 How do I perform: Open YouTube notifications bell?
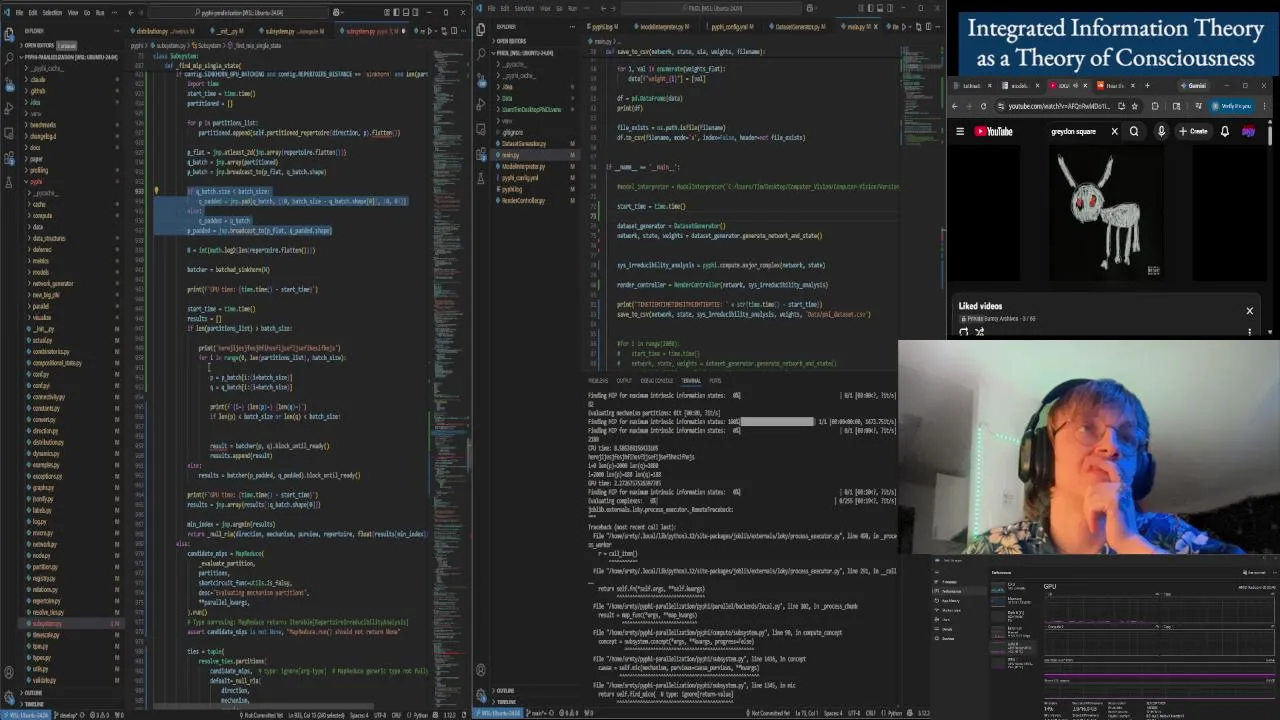tap(1225, 132)
